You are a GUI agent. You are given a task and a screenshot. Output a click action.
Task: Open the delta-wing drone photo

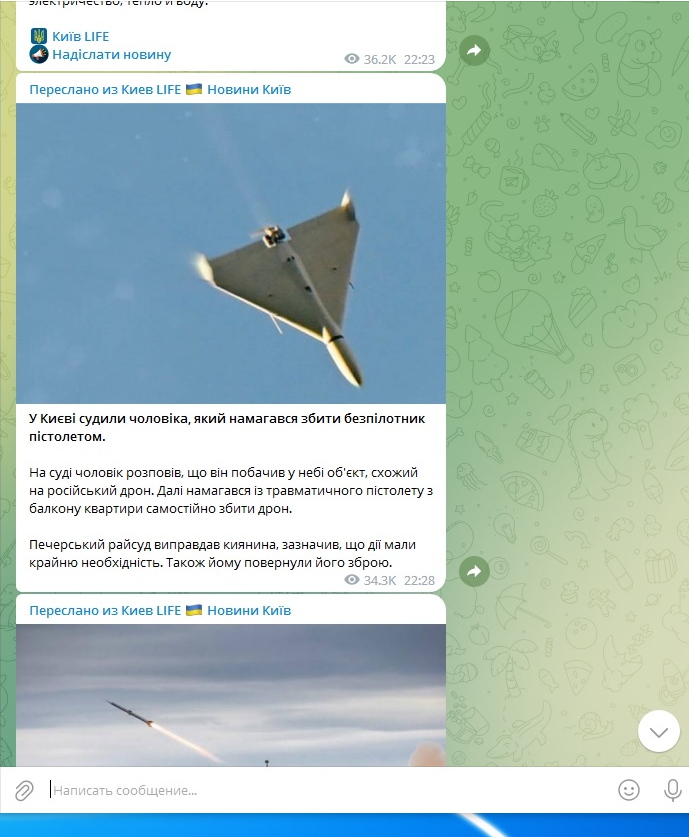pos(231,253)
